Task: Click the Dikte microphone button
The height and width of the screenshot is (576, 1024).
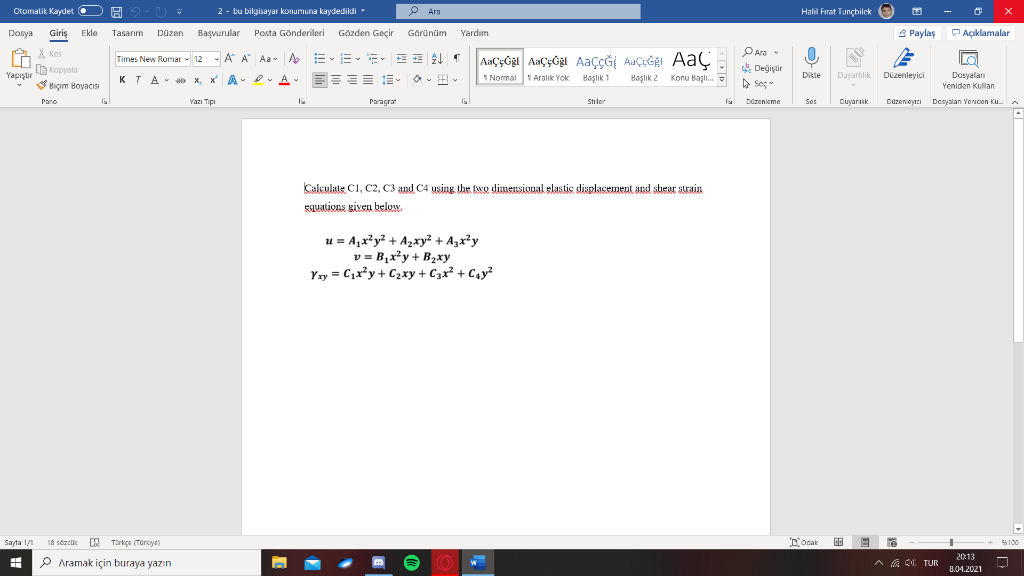Action: pos(811,63)
